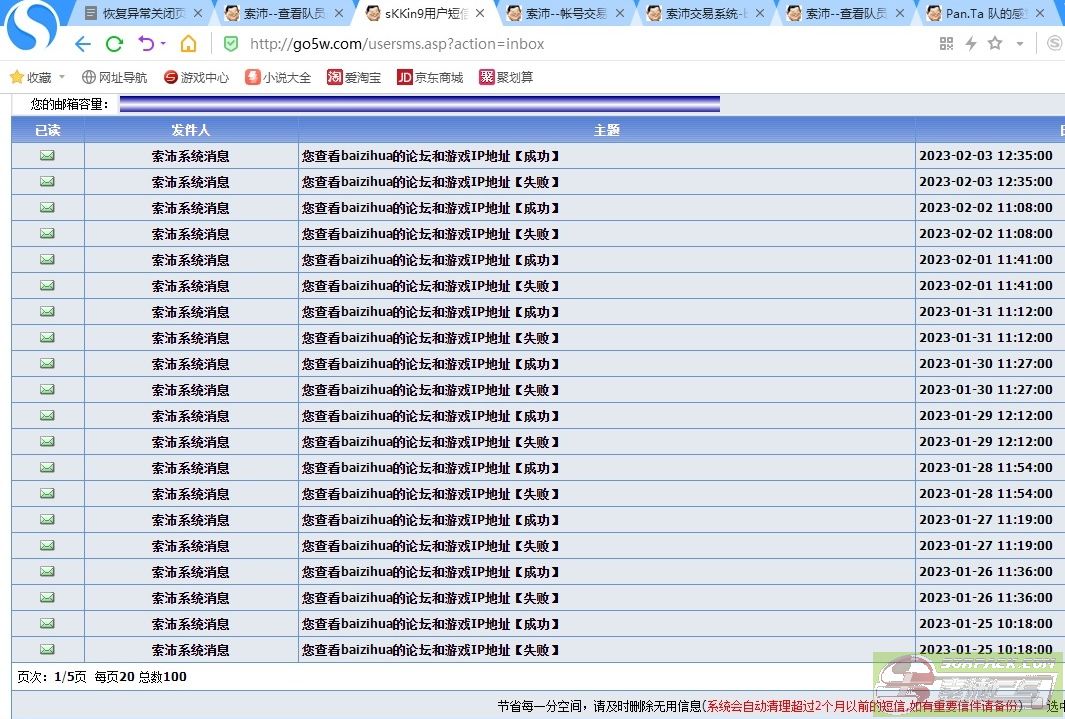Click the green refresh page icon
Screen dimensions: 1065x719
pos(114,44)
